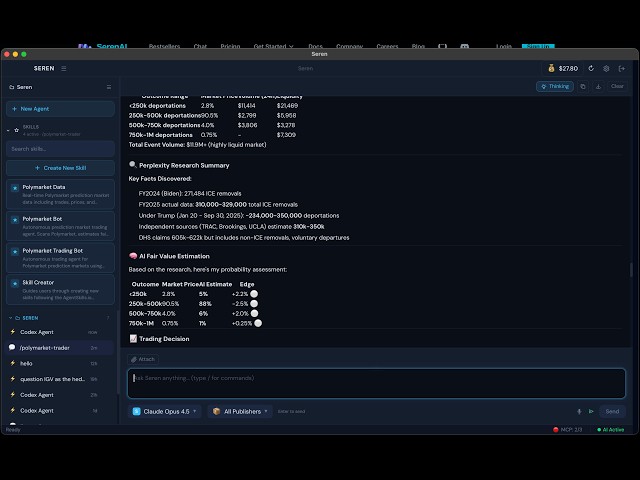Open the $27.80 wallet balance
The height and width of the screenshot is (480, 640).
point(563,69)
